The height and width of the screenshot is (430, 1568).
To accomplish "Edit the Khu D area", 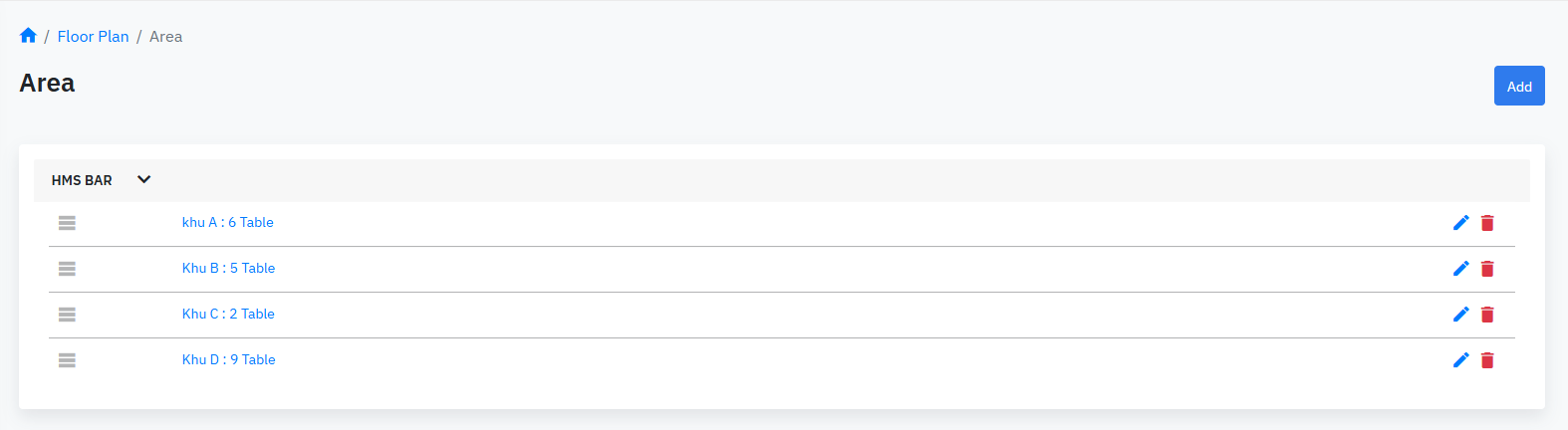I will coord(1461,360).
